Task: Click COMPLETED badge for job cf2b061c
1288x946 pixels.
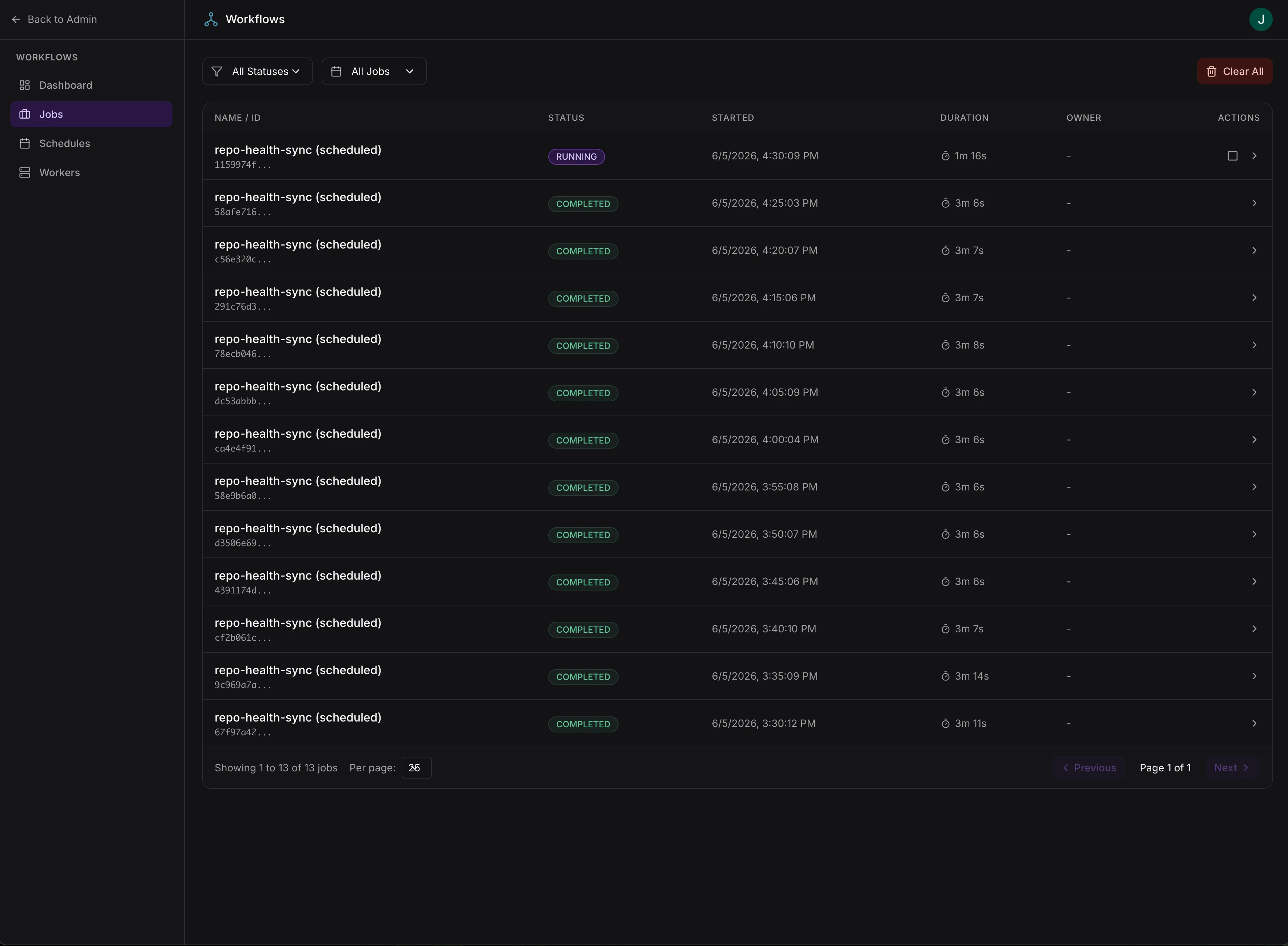Action: [x=583, y=629]
